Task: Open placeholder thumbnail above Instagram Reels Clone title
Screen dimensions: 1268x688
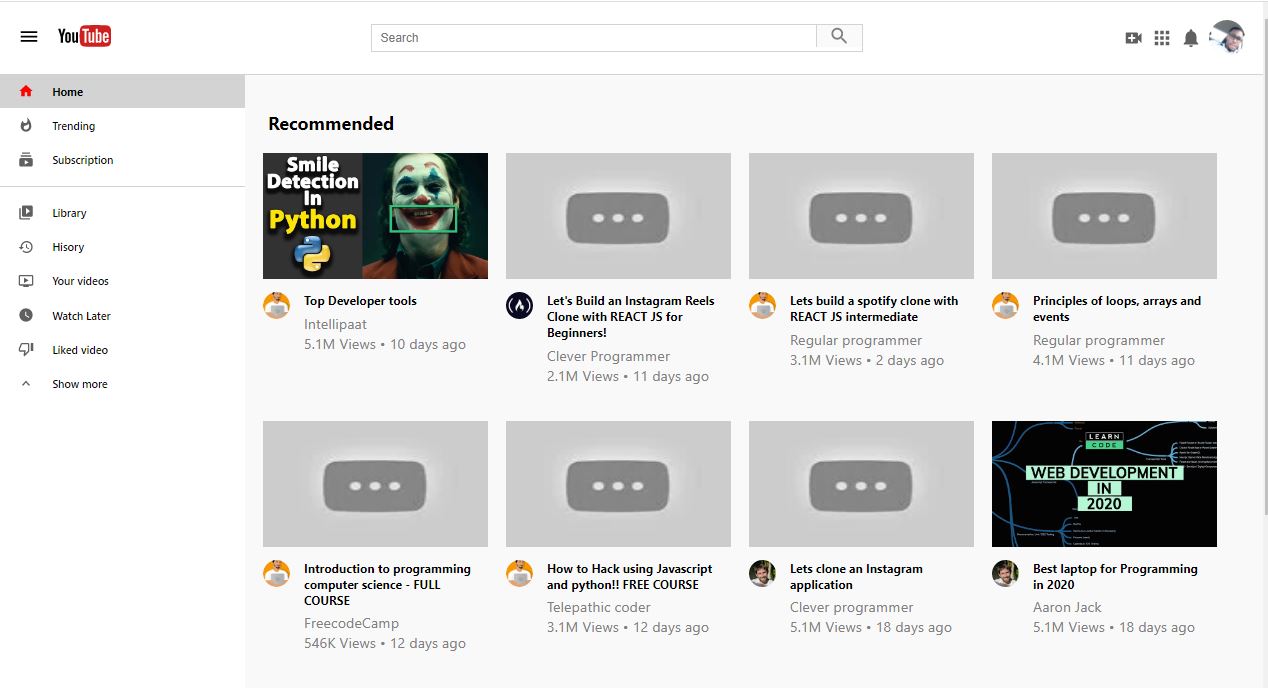Action: pyautogui.click(x=618, y=215)
